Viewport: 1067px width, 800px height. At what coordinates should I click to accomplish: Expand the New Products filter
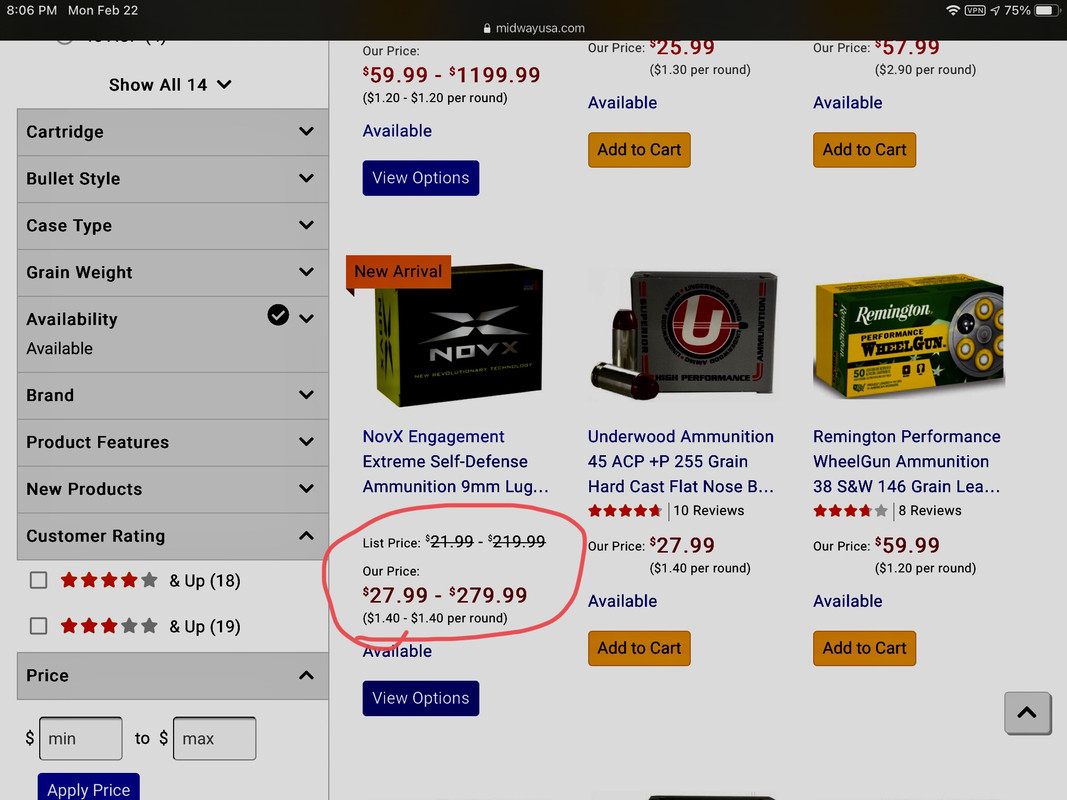[x=173, y=489]
